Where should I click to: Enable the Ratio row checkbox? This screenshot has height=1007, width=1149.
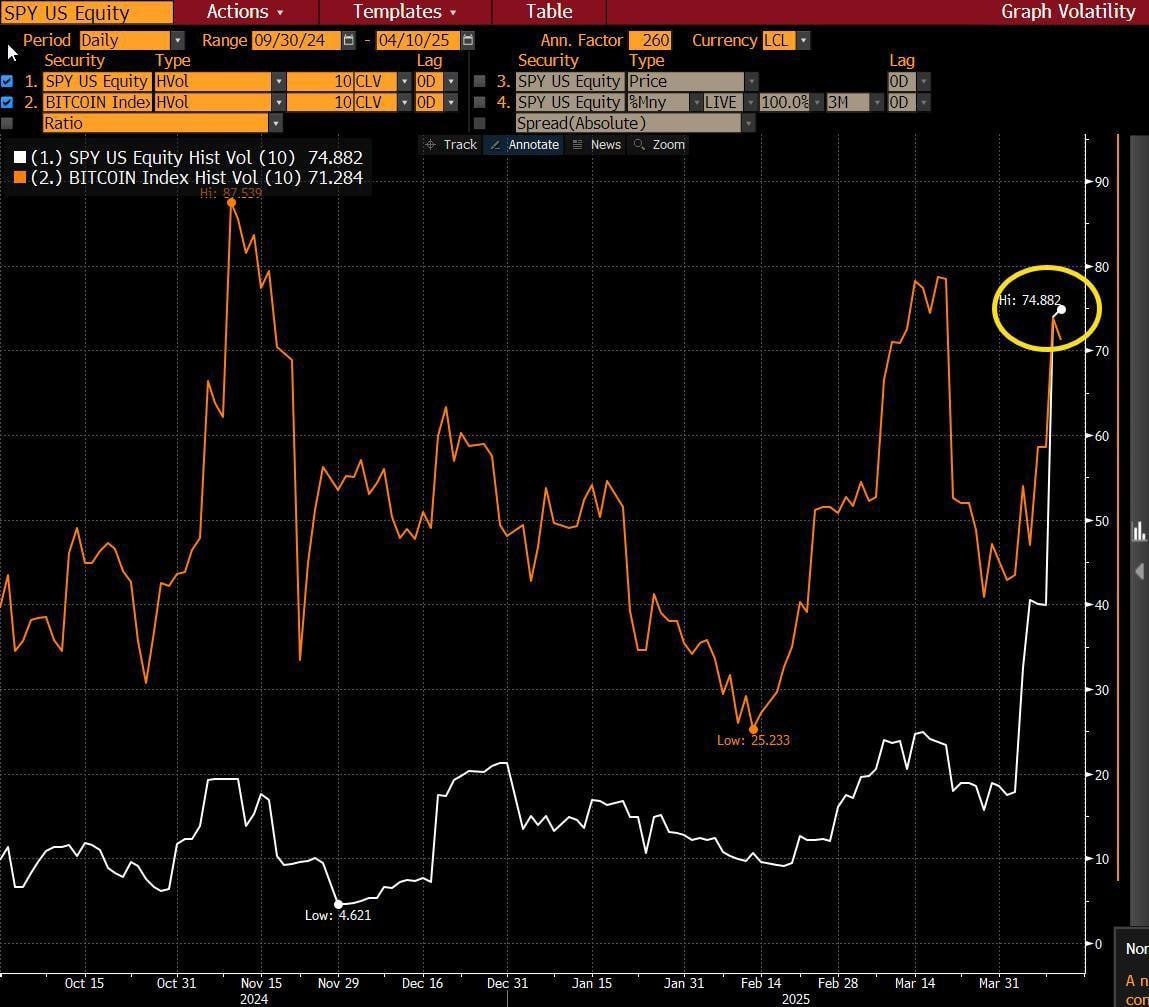coord(7,123)
